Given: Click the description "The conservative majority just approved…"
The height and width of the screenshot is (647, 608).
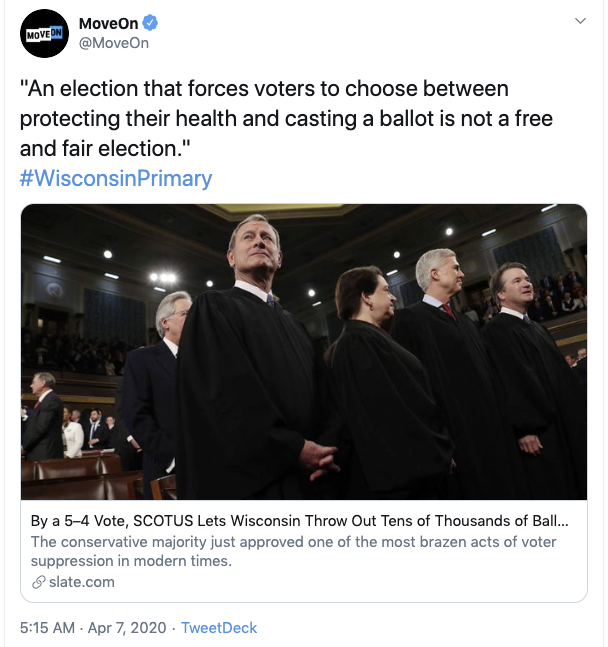Looking at the screenshot, I should click(x=294, y=542).
